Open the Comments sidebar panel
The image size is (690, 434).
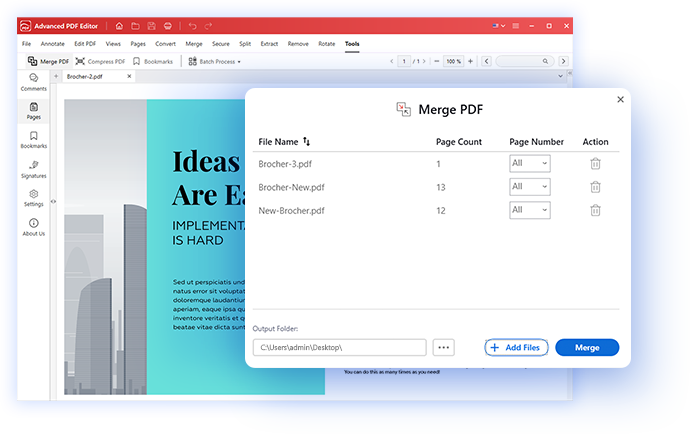coord(33,82)
